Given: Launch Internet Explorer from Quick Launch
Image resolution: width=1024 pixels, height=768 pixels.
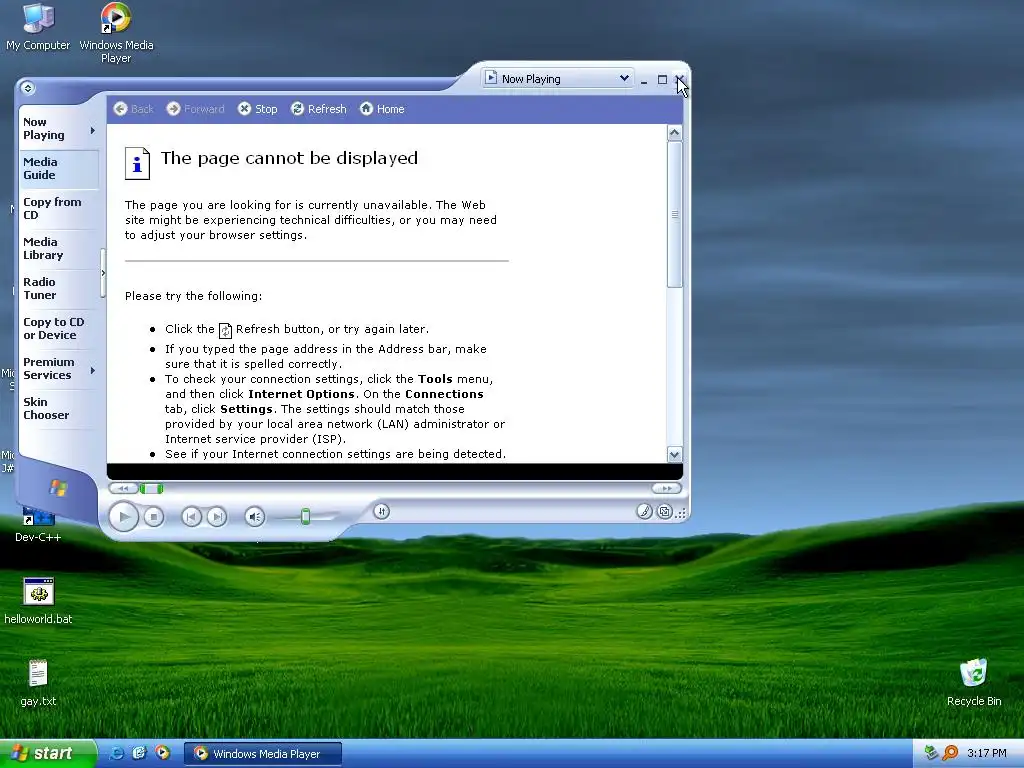Looking at the screenshot, I should pos(117,754).
